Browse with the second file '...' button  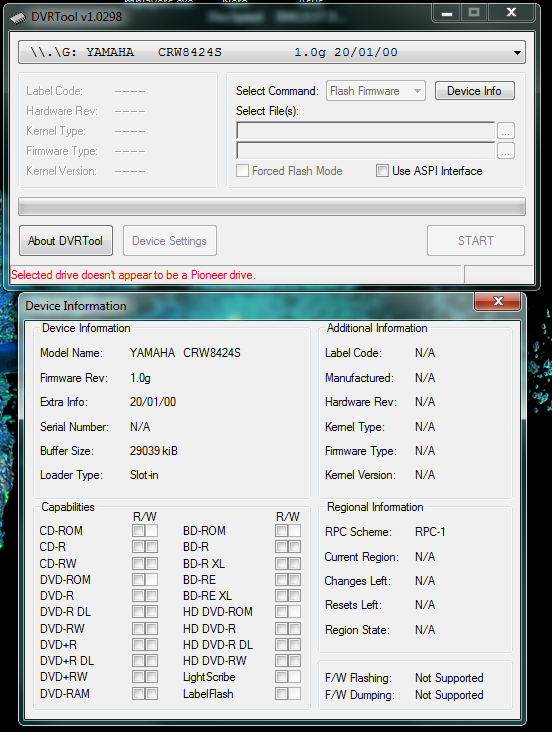506,151
